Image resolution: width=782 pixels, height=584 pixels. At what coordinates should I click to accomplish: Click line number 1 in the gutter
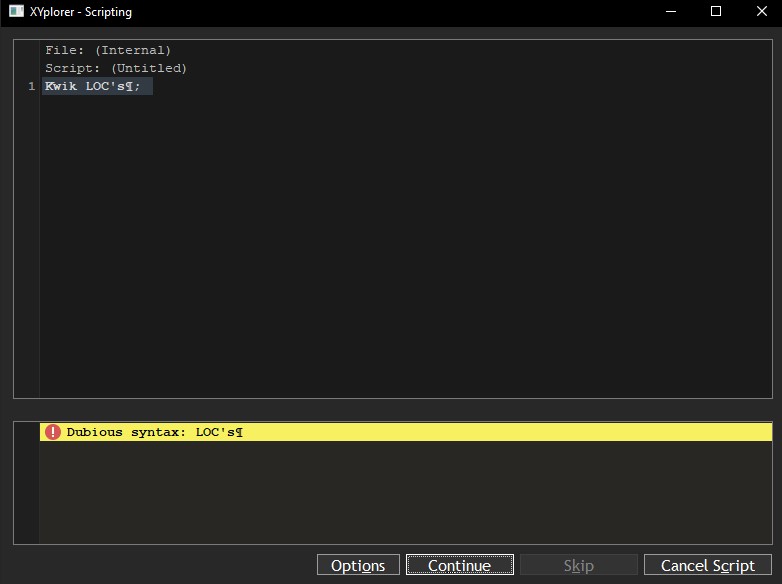click(x=31, y=86)
